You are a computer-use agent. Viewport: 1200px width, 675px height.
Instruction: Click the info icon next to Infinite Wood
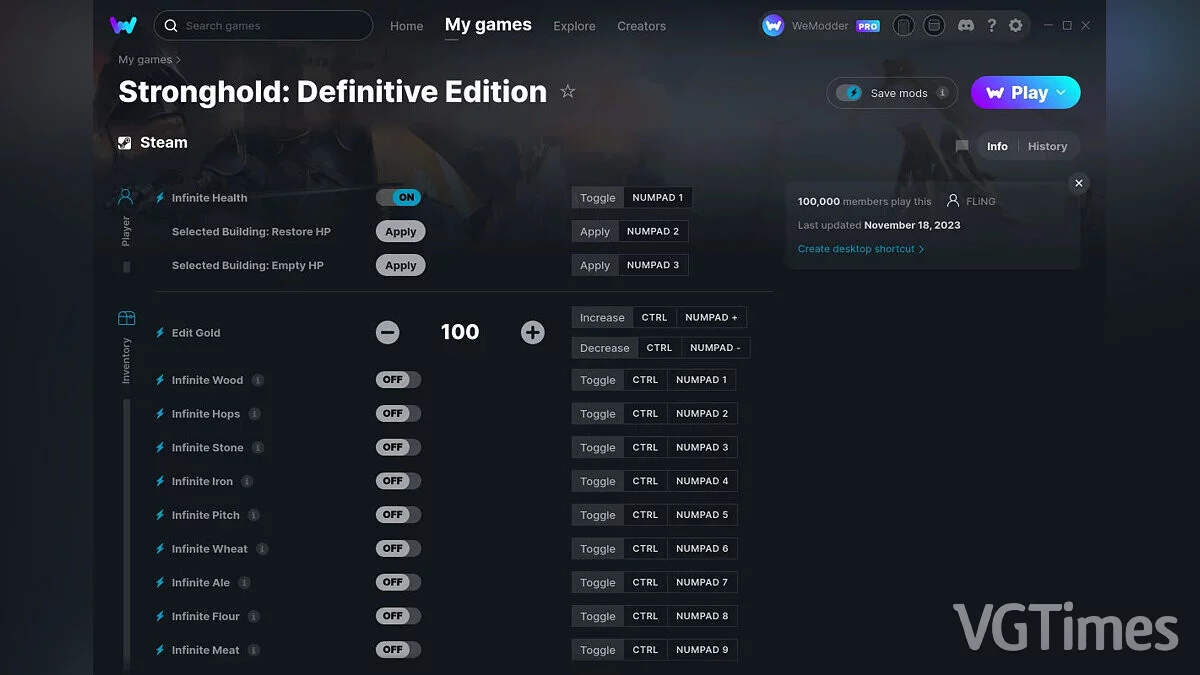point(258,380)
